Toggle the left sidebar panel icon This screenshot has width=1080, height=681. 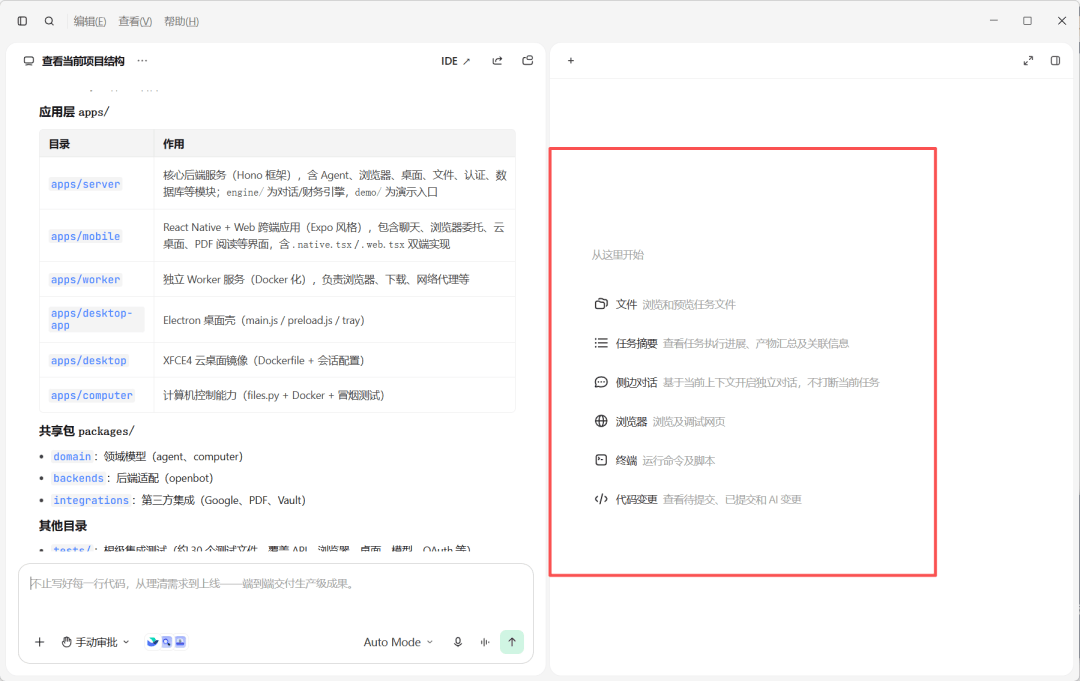[x=22, y=21]
